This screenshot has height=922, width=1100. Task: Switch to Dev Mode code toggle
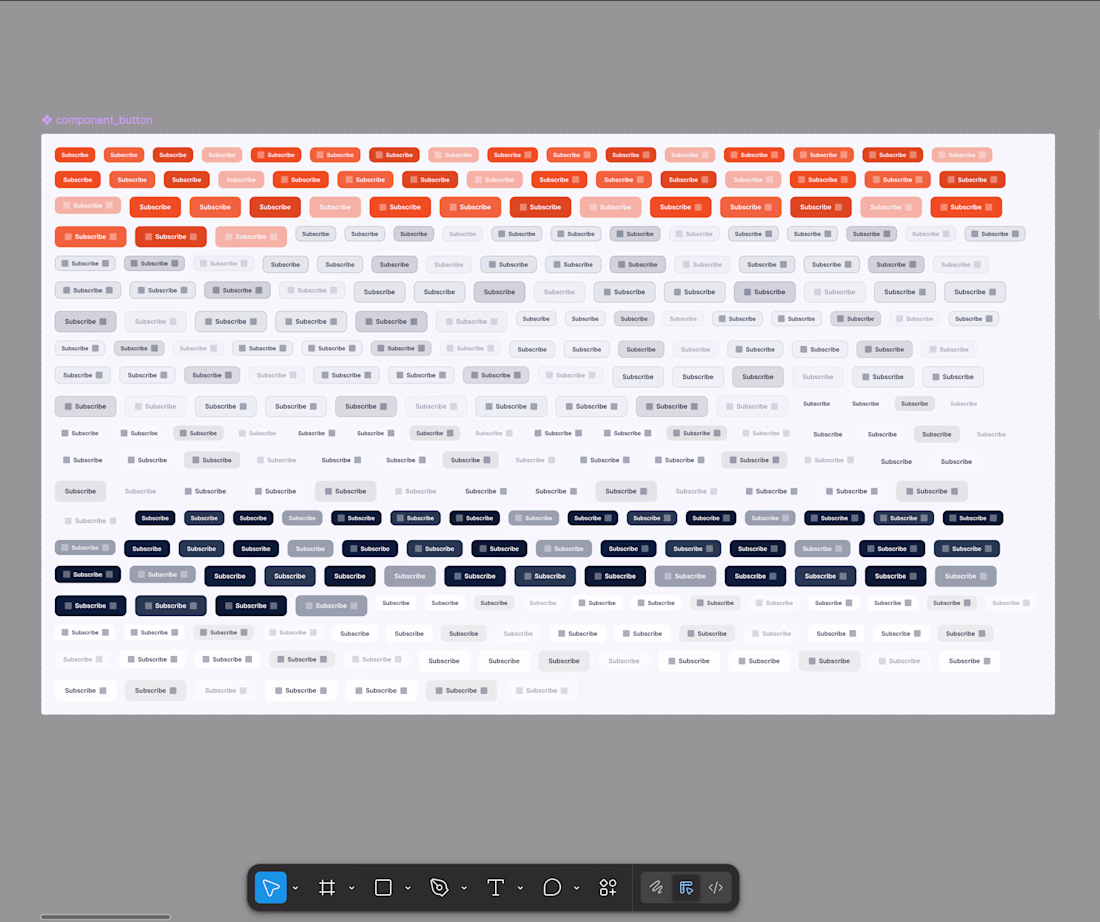[716, 888]
